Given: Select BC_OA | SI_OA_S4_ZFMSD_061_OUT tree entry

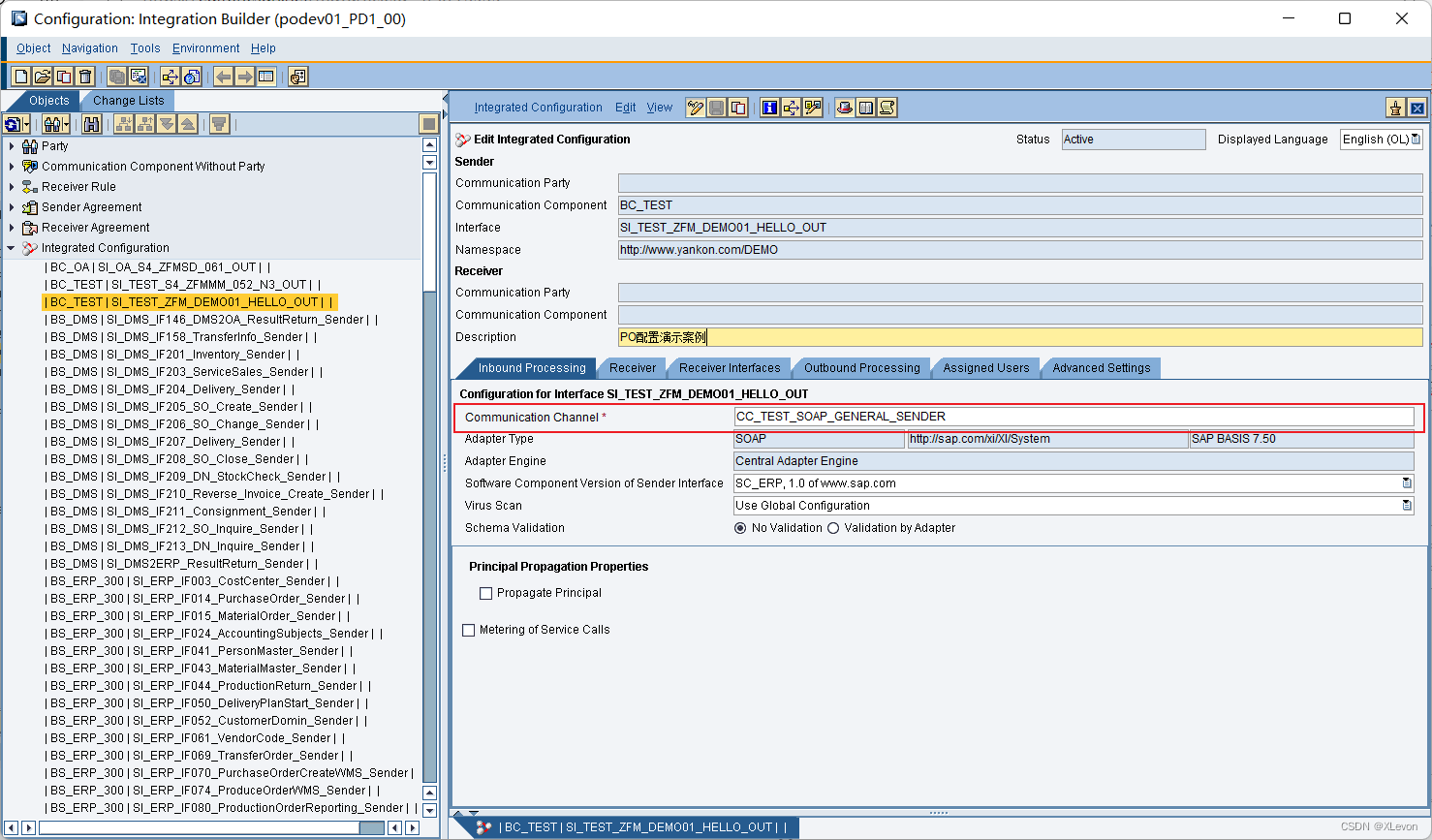Looking at the screenshot, I should point(158,267).
